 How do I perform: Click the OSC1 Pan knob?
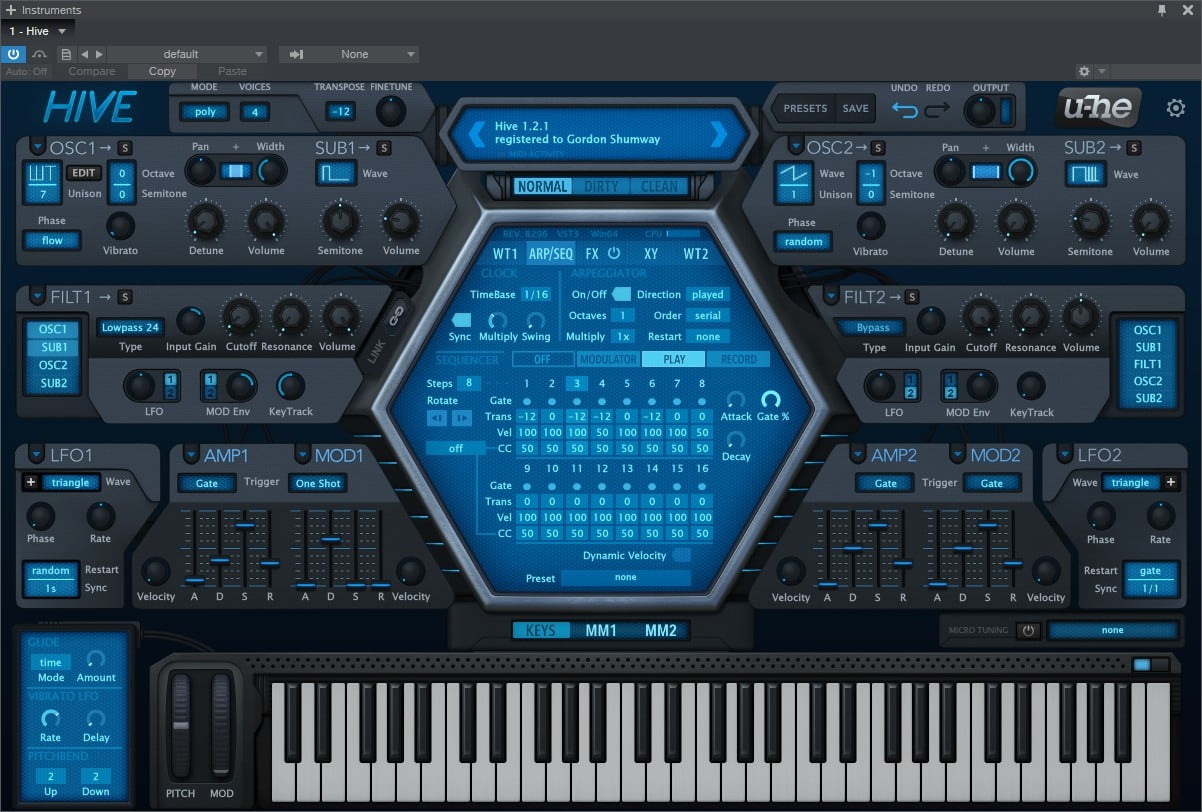click(201, 171)
